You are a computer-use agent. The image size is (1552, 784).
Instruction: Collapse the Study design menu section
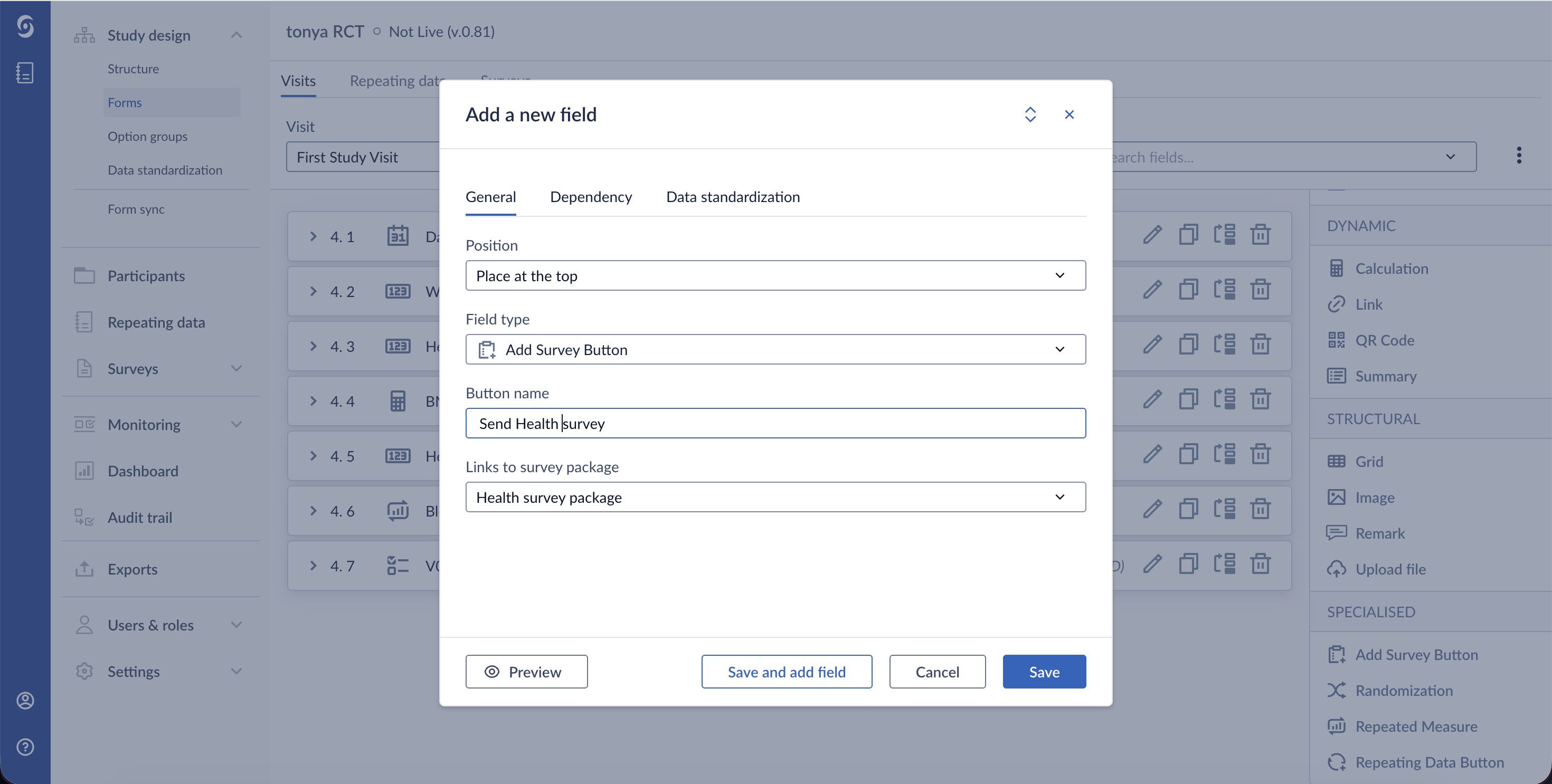[x=236, y=35]
